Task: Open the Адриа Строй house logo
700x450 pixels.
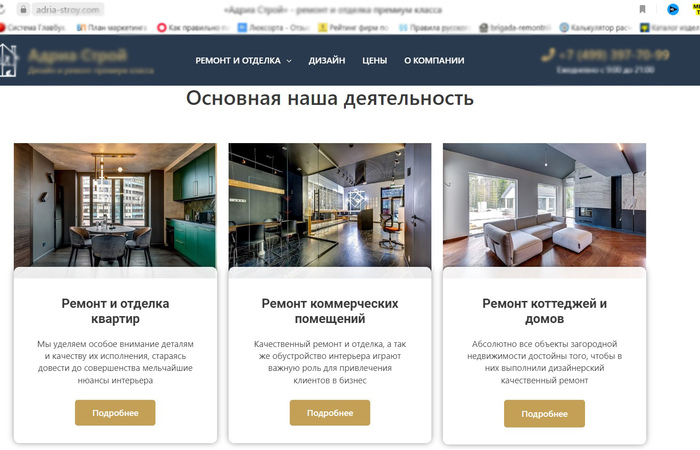Action: [x=8, y=60]
